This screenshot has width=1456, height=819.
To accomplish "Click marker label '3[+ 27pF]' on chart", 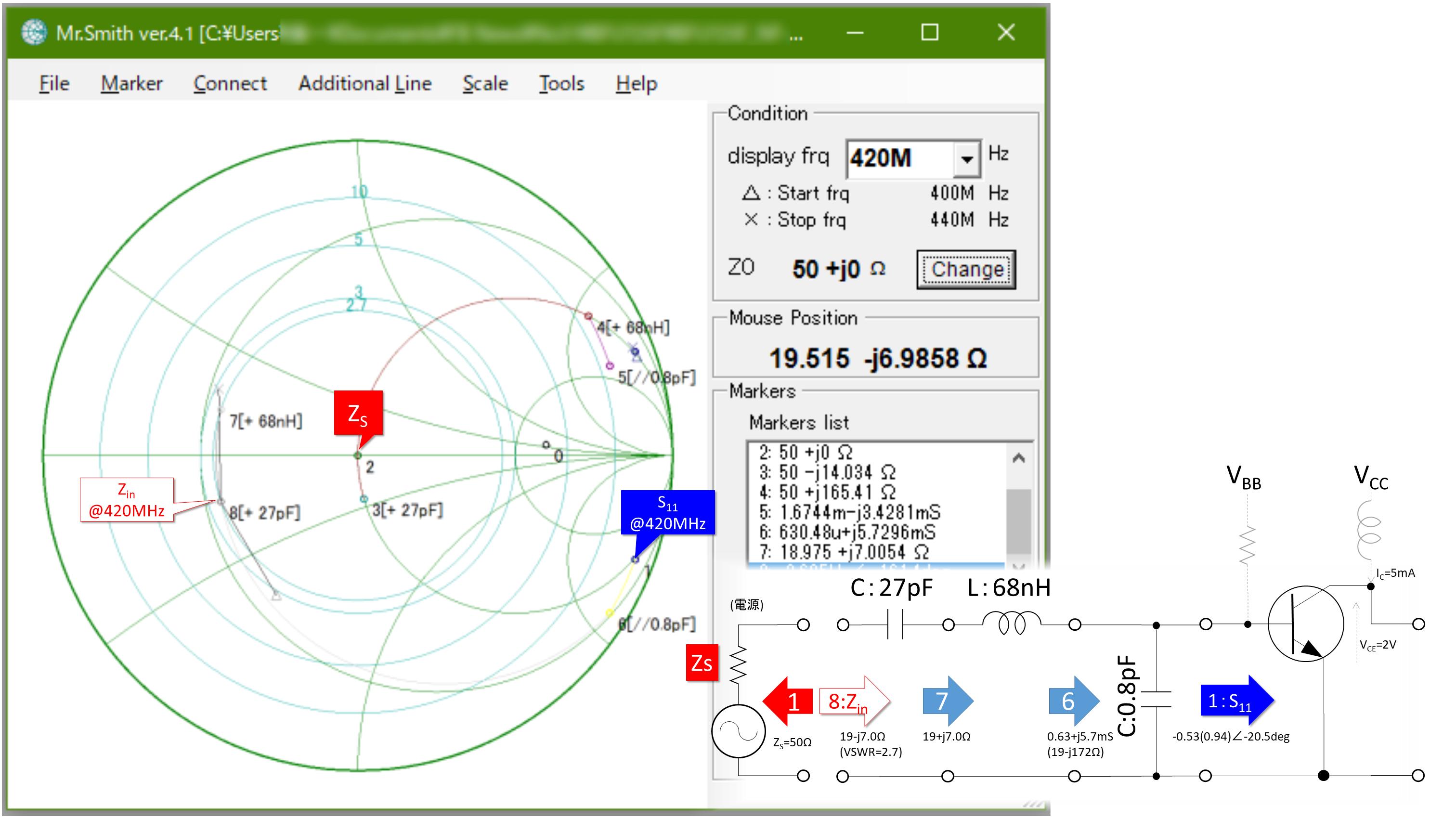I will 407,510.
